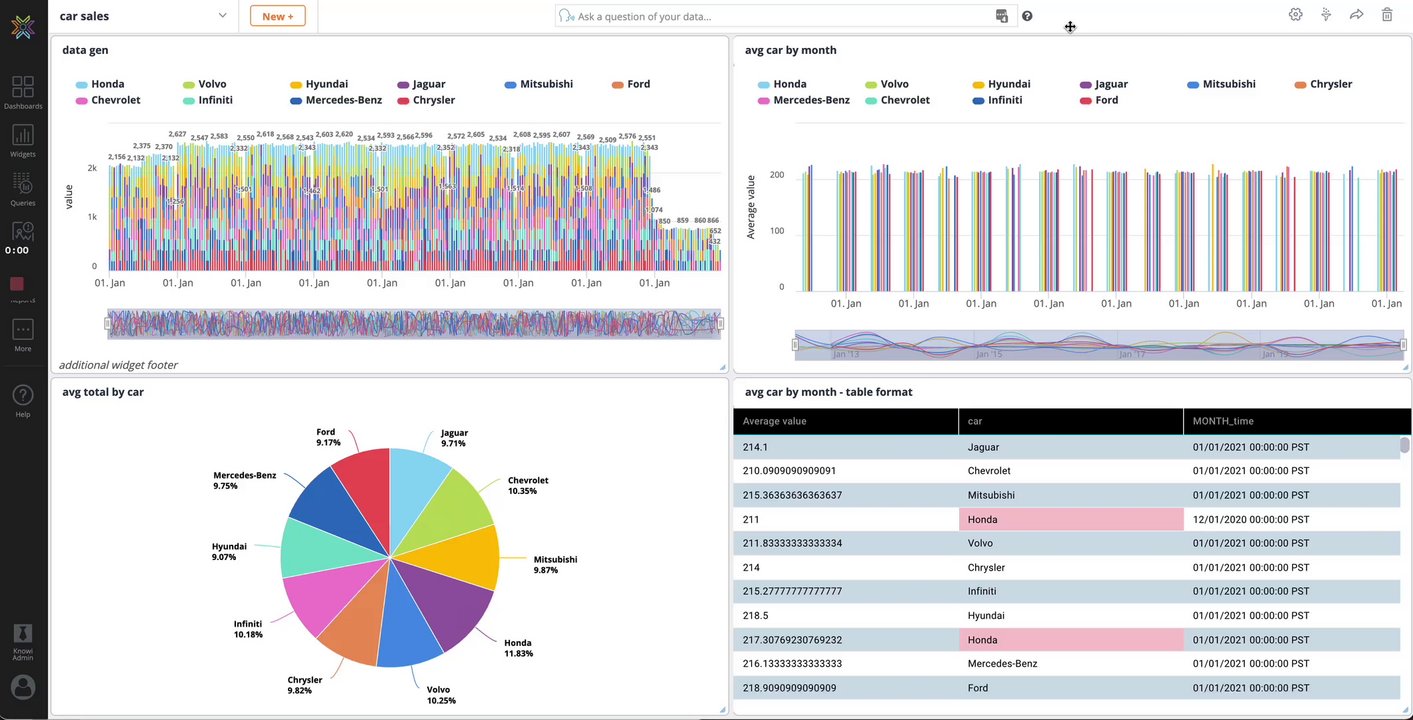Click the Mercedes-Benz table cell
The image size is (1413, 720).
(1070, 663)
